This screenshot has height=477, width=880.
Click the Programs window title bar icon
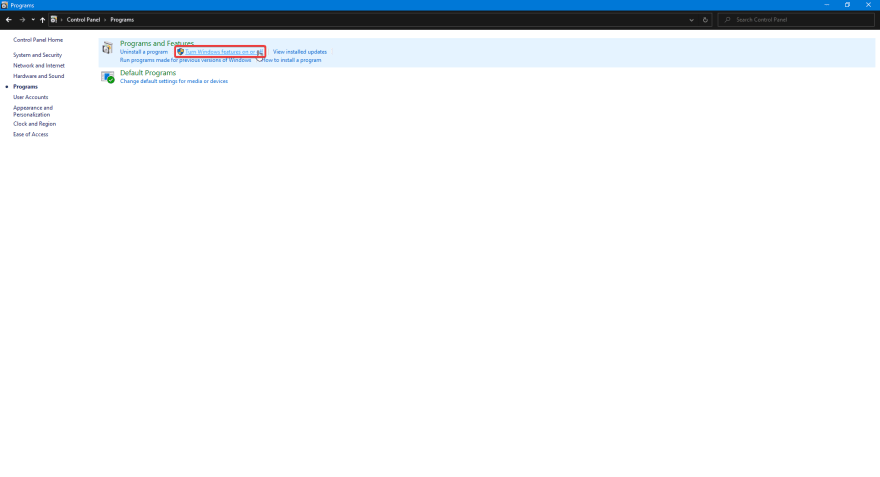(x=4, y=5)
